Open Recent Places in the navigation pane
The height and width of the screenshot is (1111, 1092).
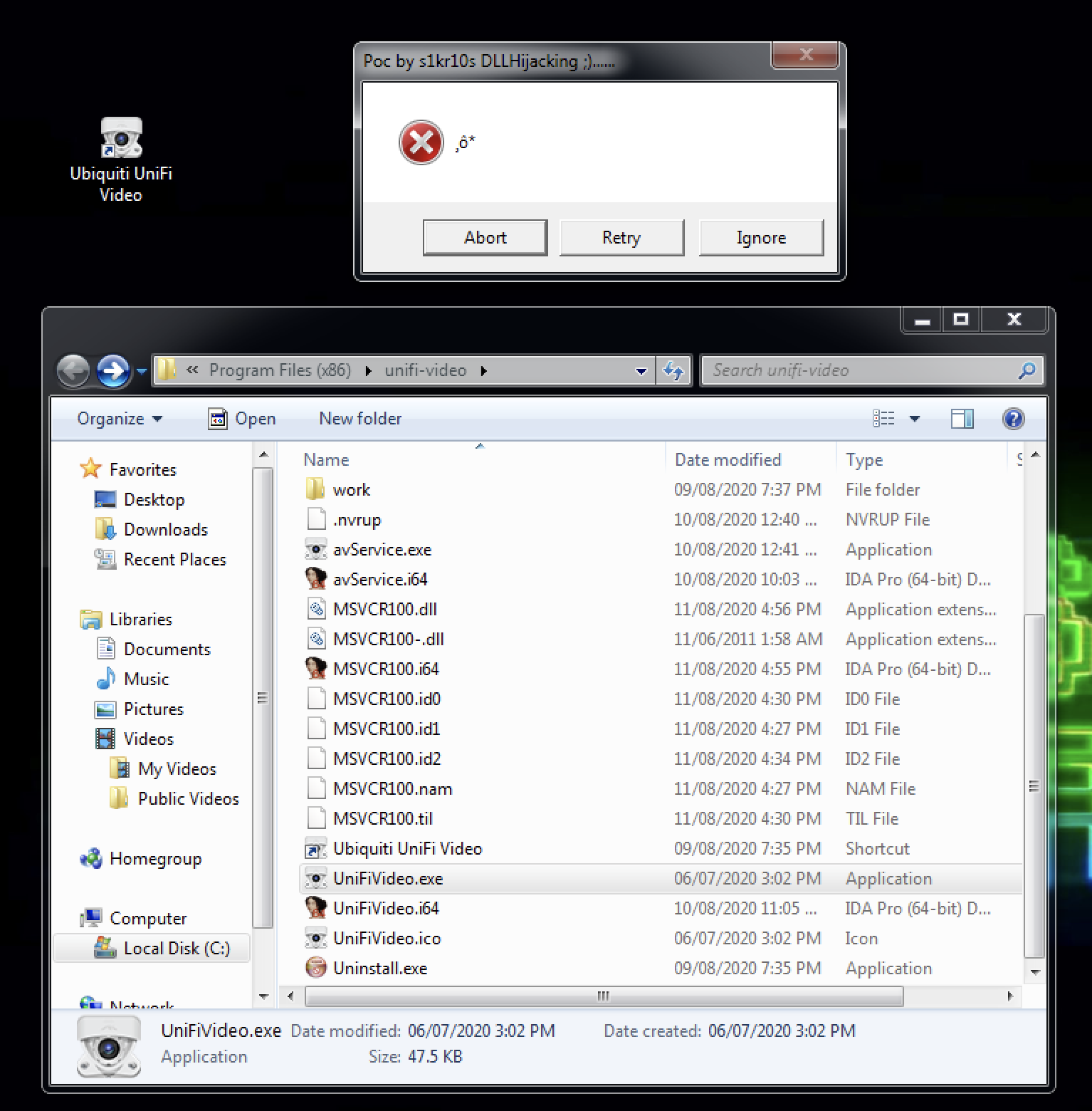[160, 559]
